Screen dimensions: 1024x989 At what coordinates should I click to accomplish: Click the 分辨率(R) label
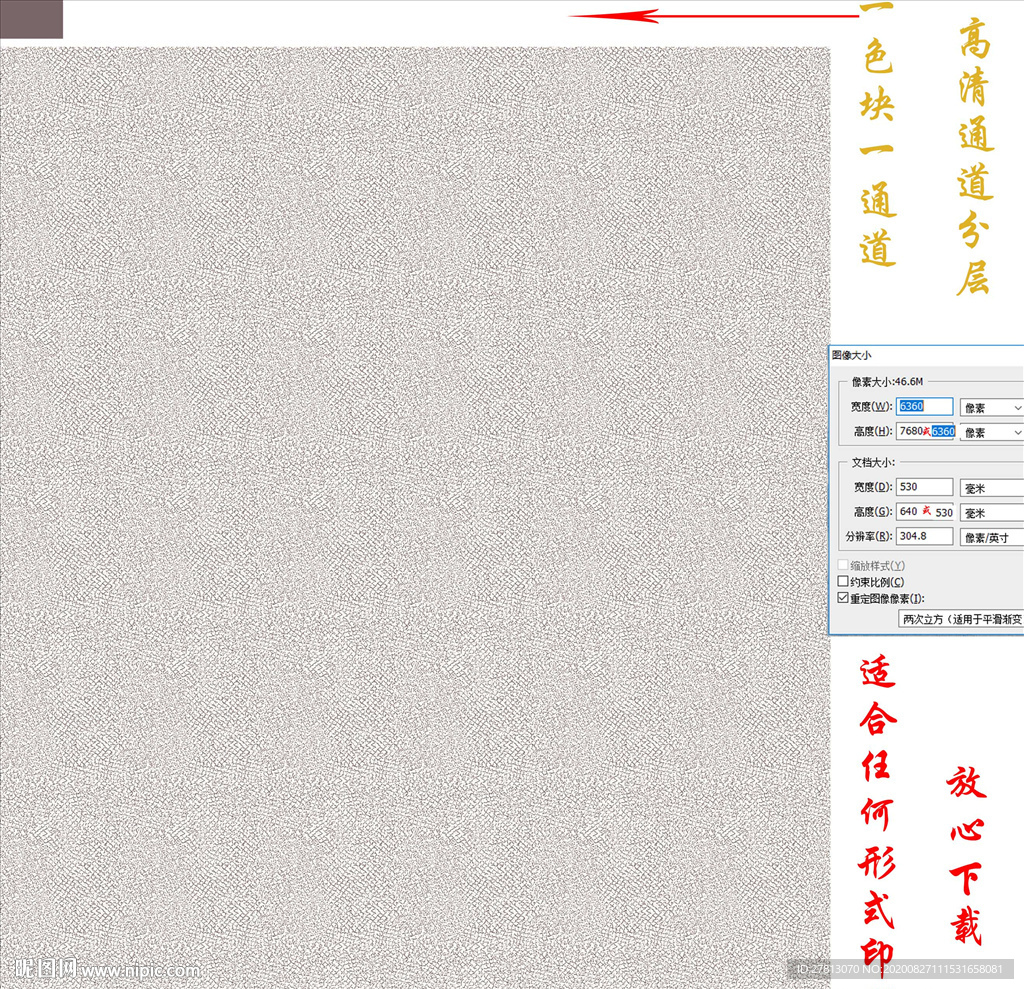coord(869,536)
